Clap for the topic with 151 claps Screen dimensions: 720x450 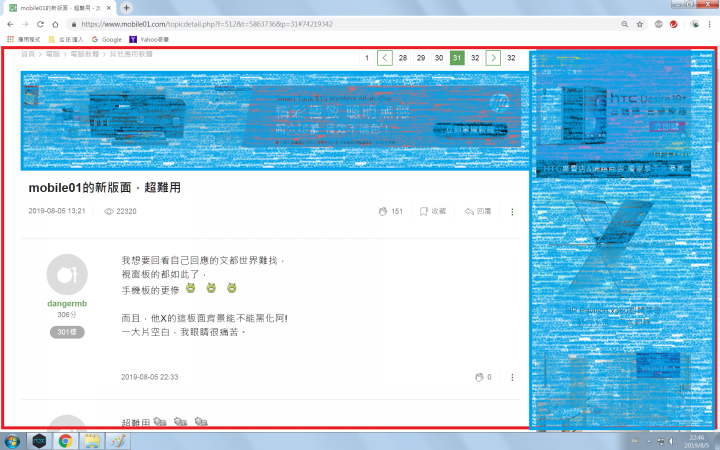(x=390, y=211)
